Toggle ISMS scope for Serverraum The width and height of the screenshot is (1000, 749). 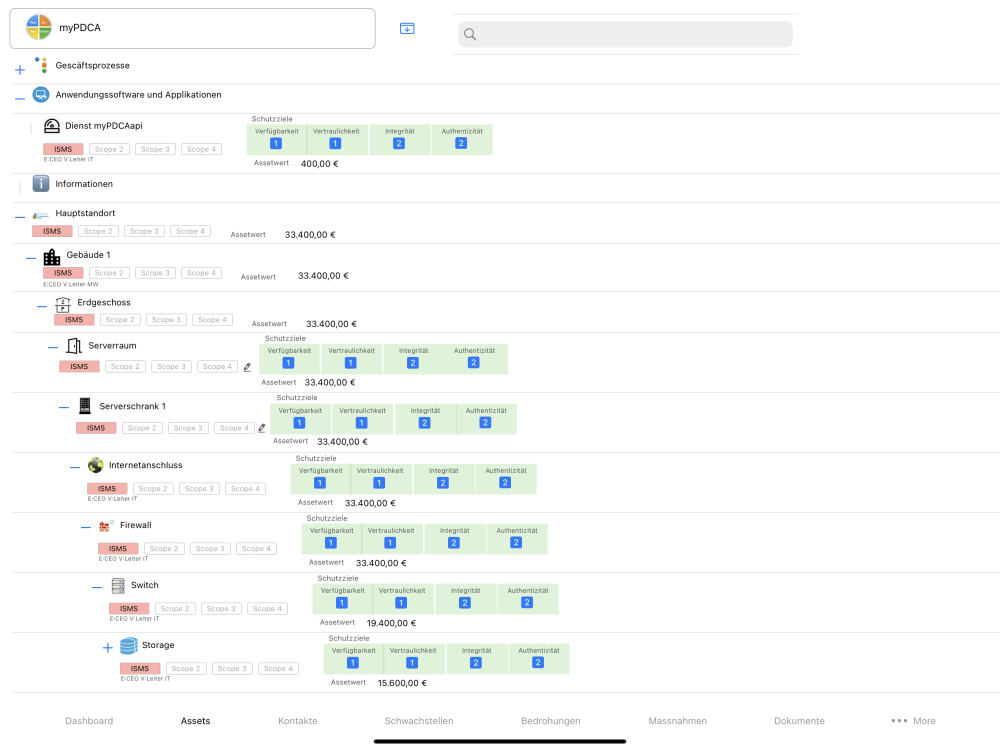[x=79, y=367]
